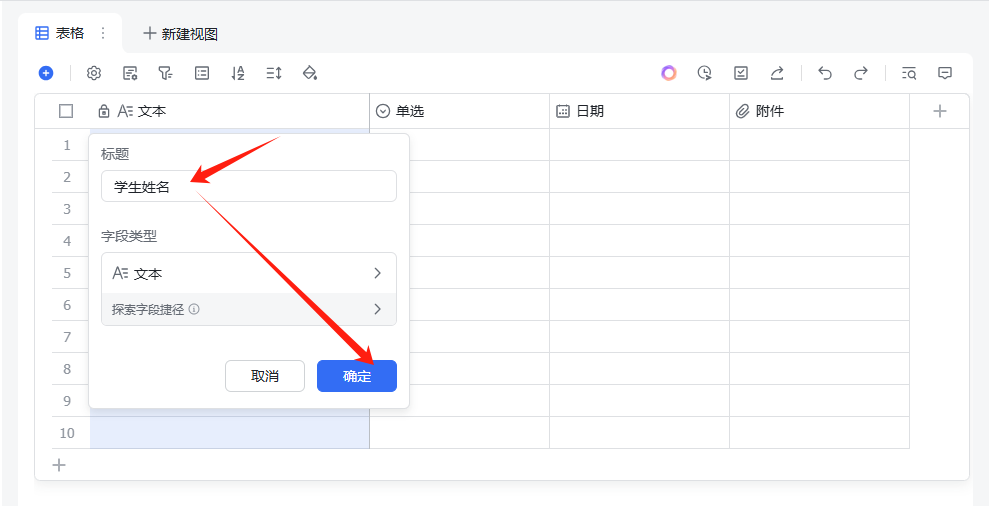Open the fill color paint bucket tool

[310, 73]
